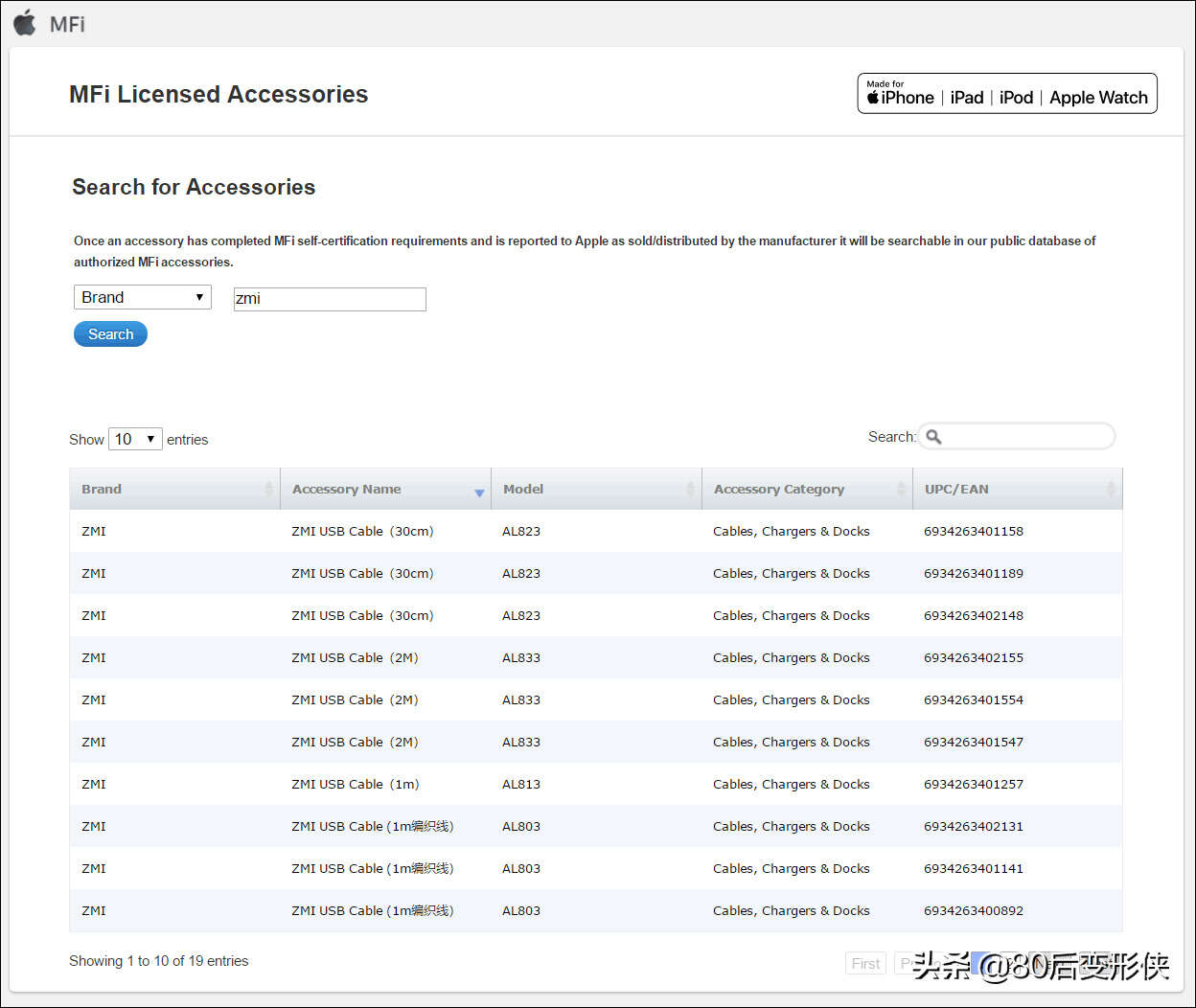Select UPC 6934263401158 cell
Viewport: 1196px width, 1008px height.
coord(974,531)
